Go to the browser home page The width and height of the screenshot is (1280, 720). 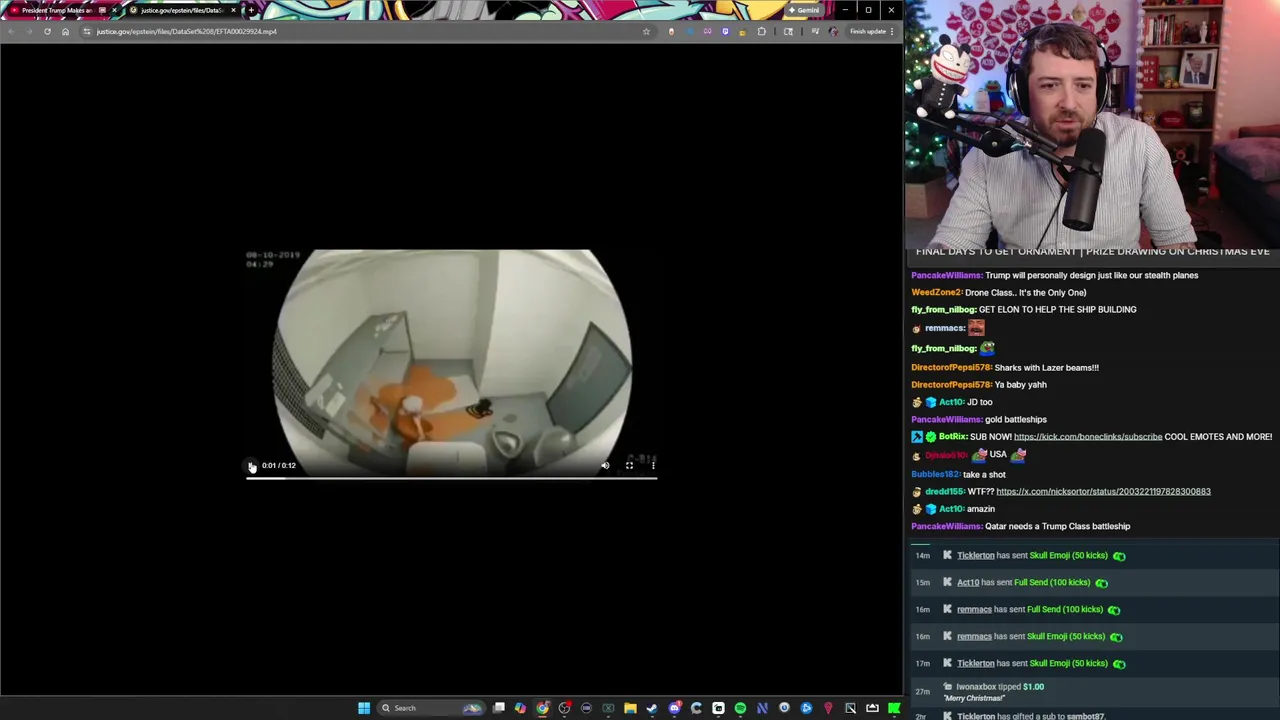click(65, 31)
